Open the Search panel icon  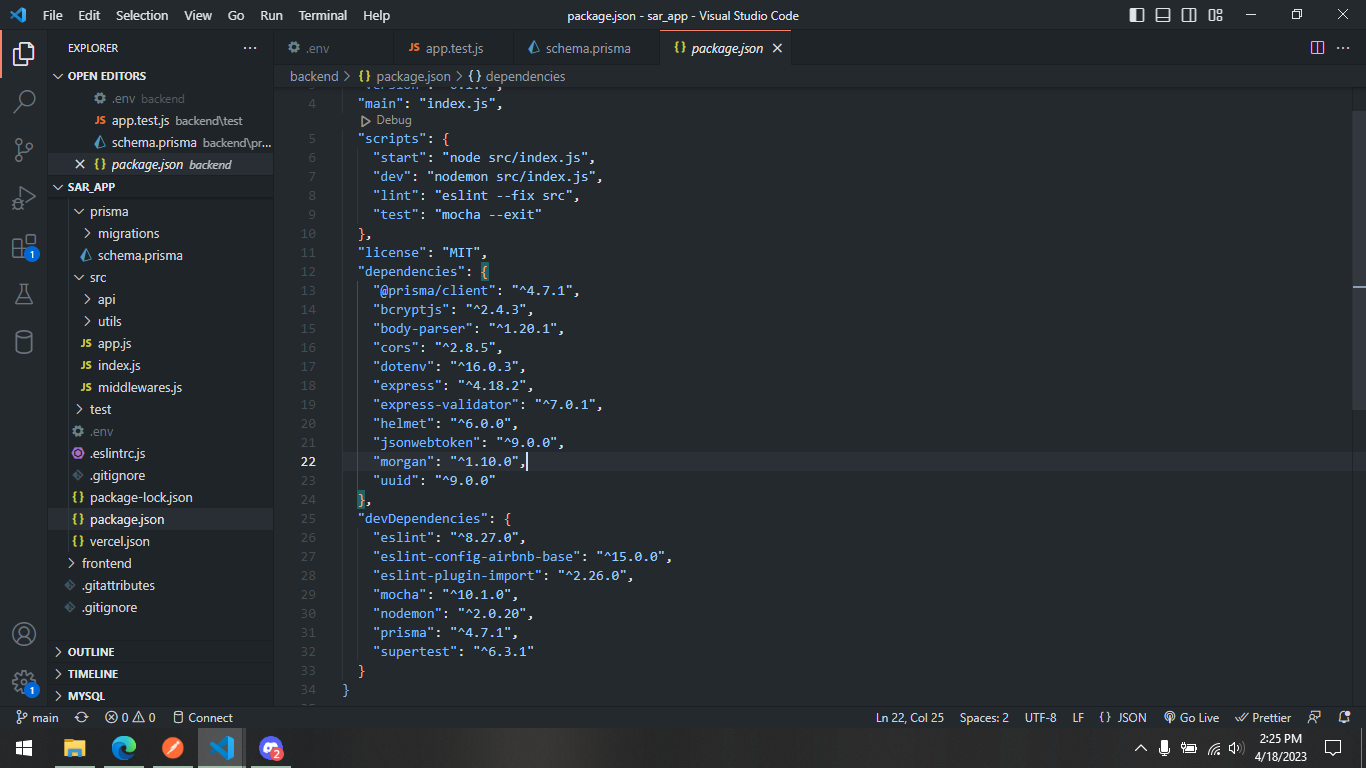tap(24, 100)
